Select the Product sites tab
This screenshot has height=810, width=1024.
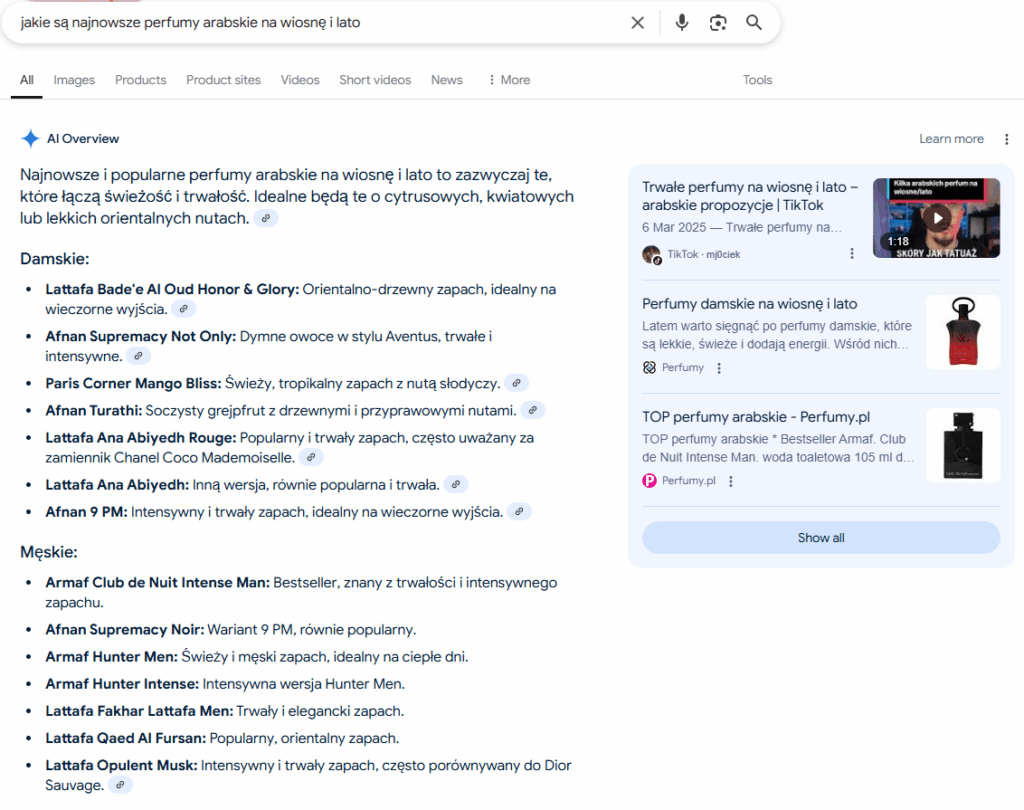pyautogui.click(x=223, y=80)
